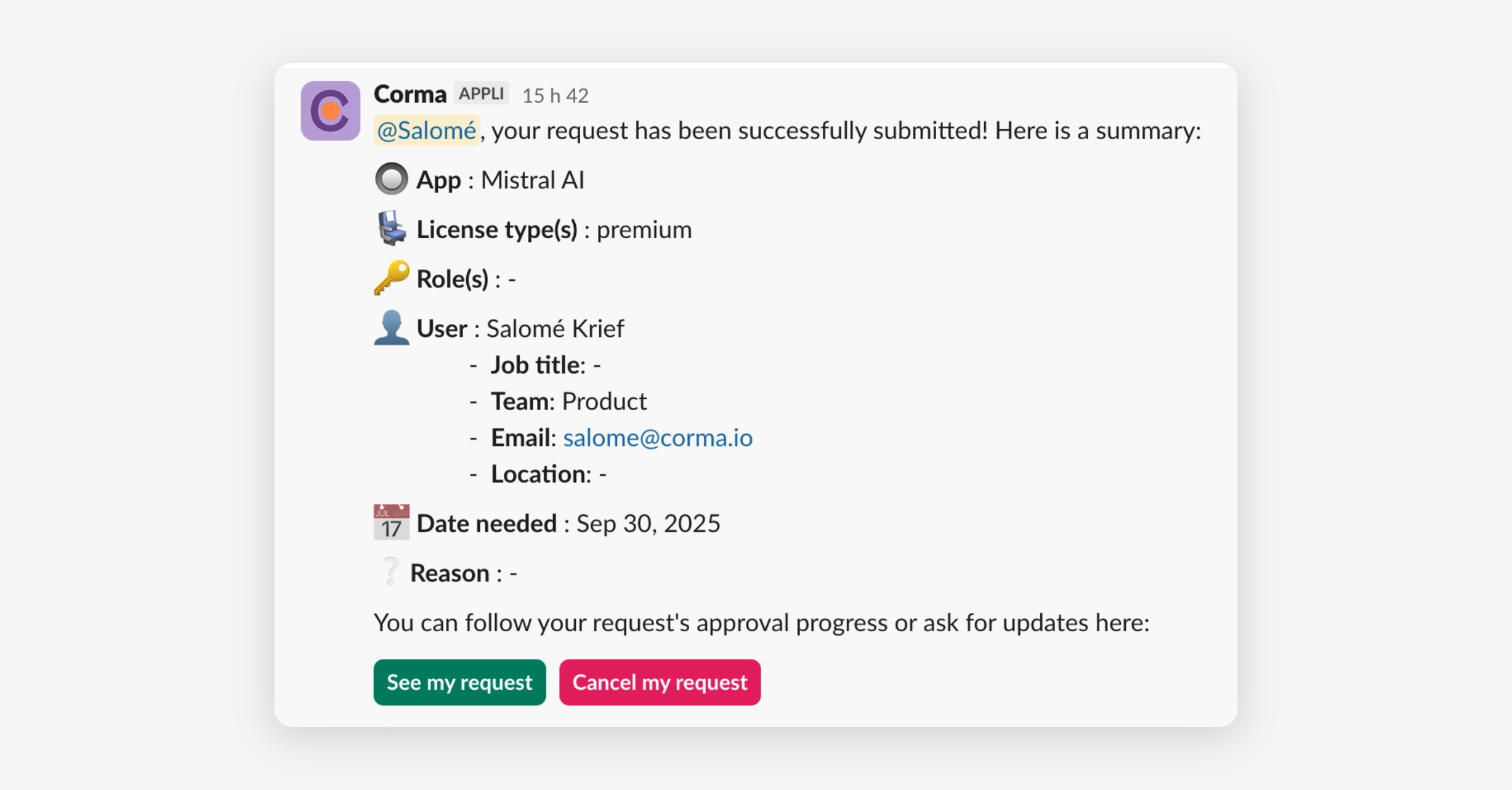The image size is (1512, 790).
Task: Click the question mark icon near Reason
Action: pos(391,571)
